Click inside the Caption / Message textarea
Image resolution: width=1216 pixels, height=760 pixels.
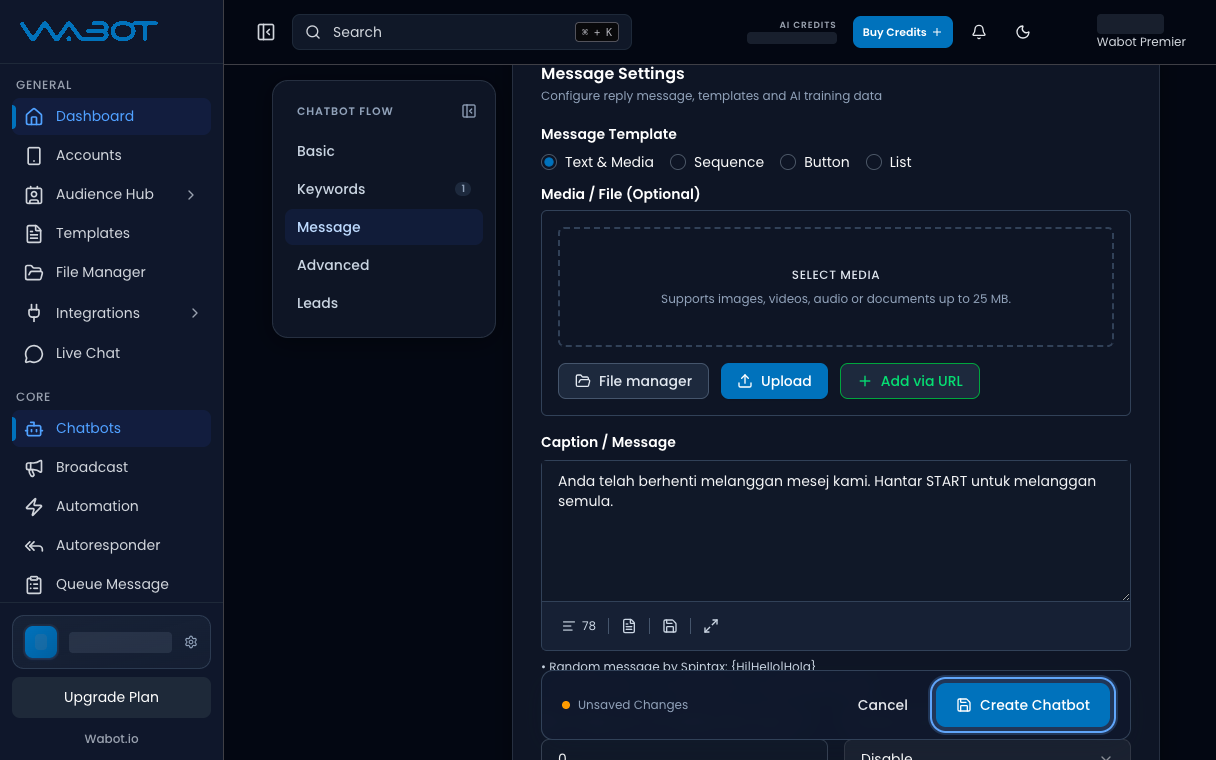[x=836, y=531]
